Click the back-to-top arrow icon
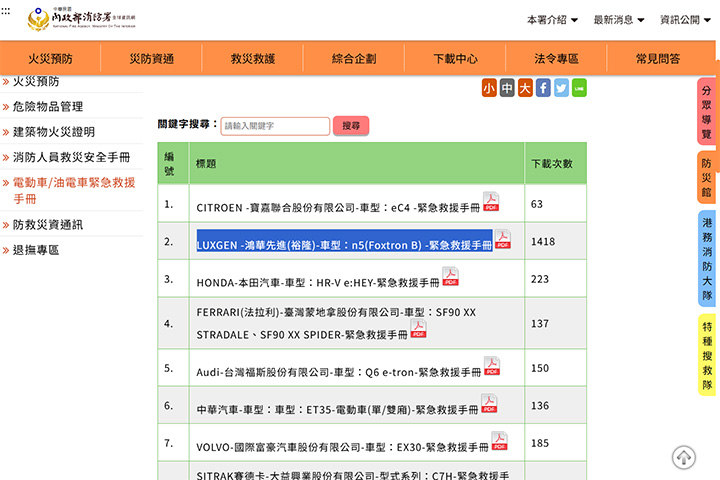Image resolution: width=720 pixels, height=480 pixels. tap(684, 457)
